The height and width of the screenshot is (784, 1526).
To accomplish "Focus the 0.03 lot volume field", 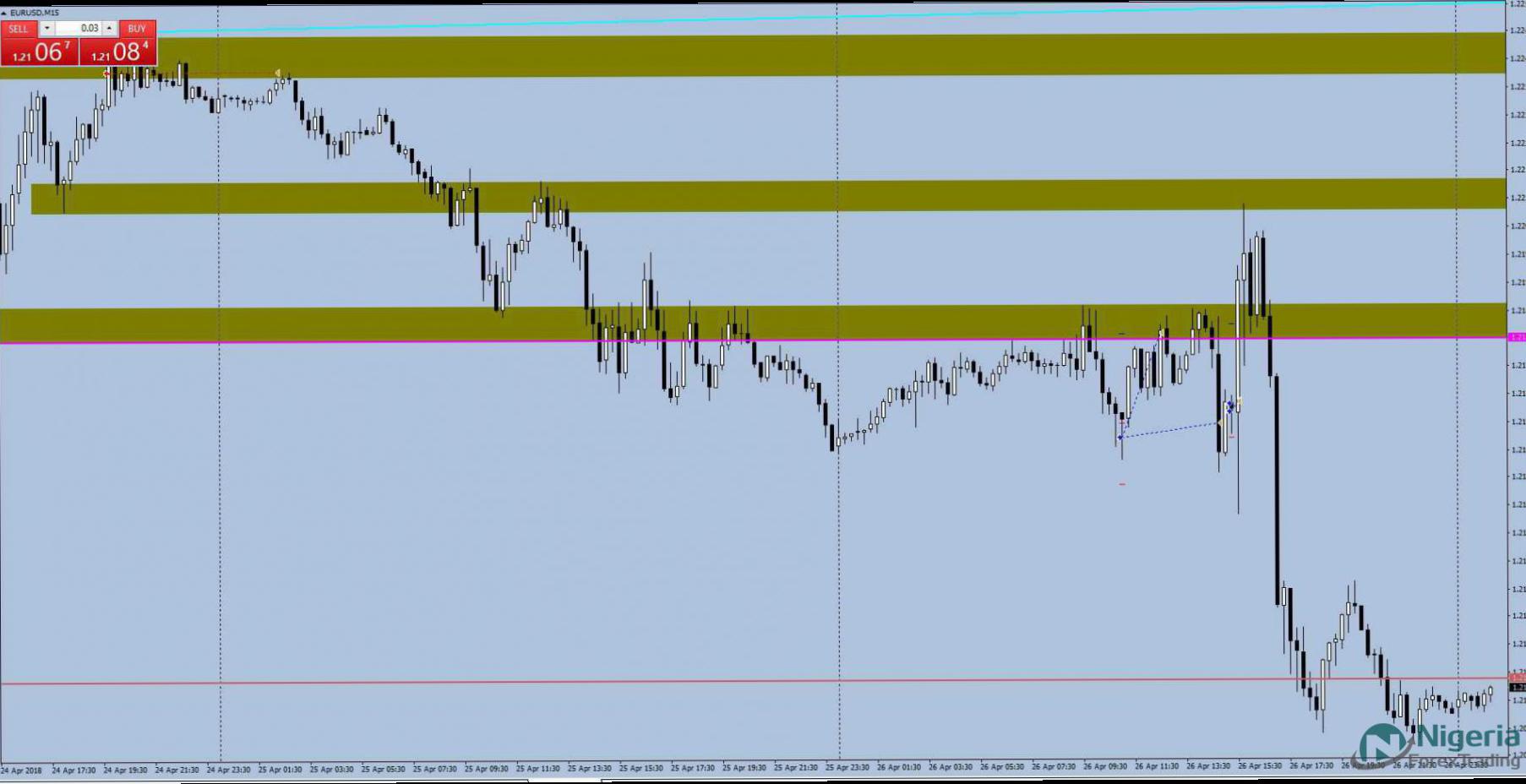I will [x=79, y=29].
